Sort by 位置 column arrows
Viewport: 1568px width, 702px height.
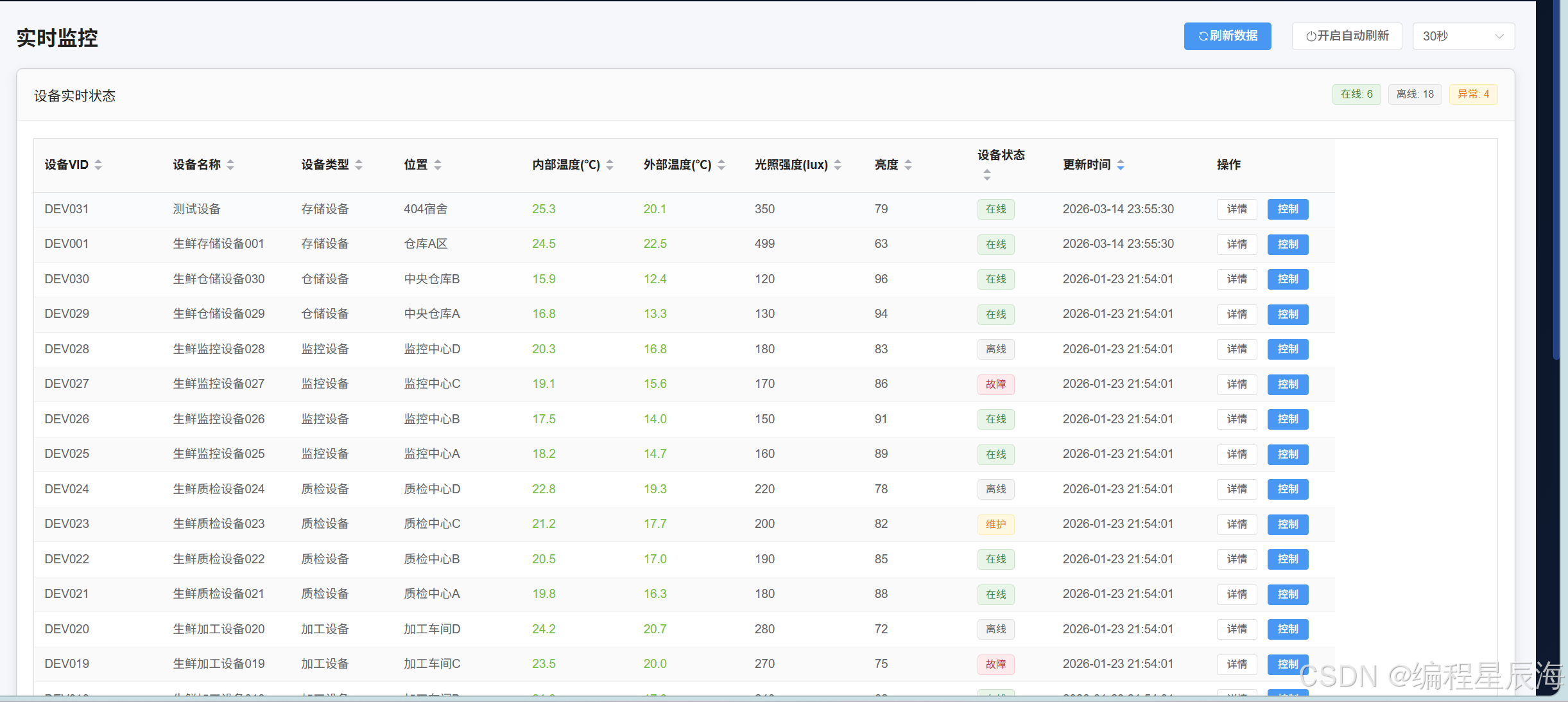point(438,165)
